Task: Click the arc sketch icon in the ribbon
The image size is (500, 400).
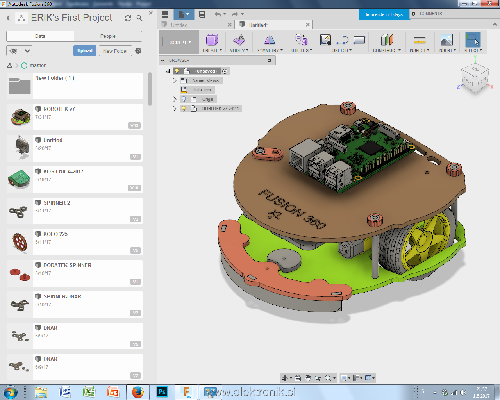Action: coord(342,40)
